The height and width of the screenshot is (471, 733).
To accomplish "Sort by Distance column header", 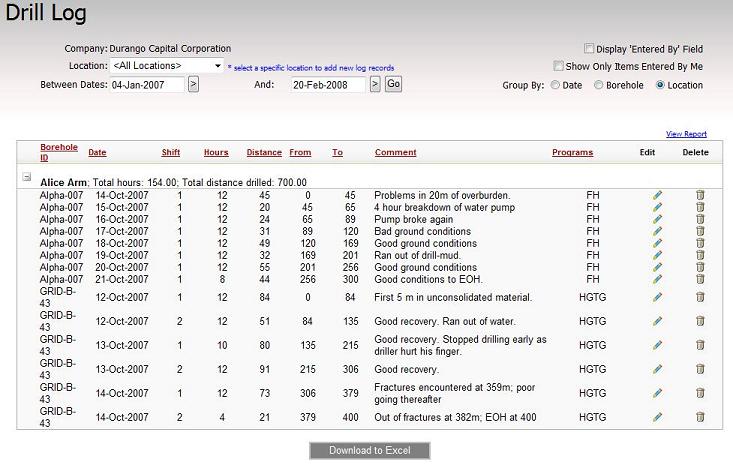I will click(x=264, y=152).
